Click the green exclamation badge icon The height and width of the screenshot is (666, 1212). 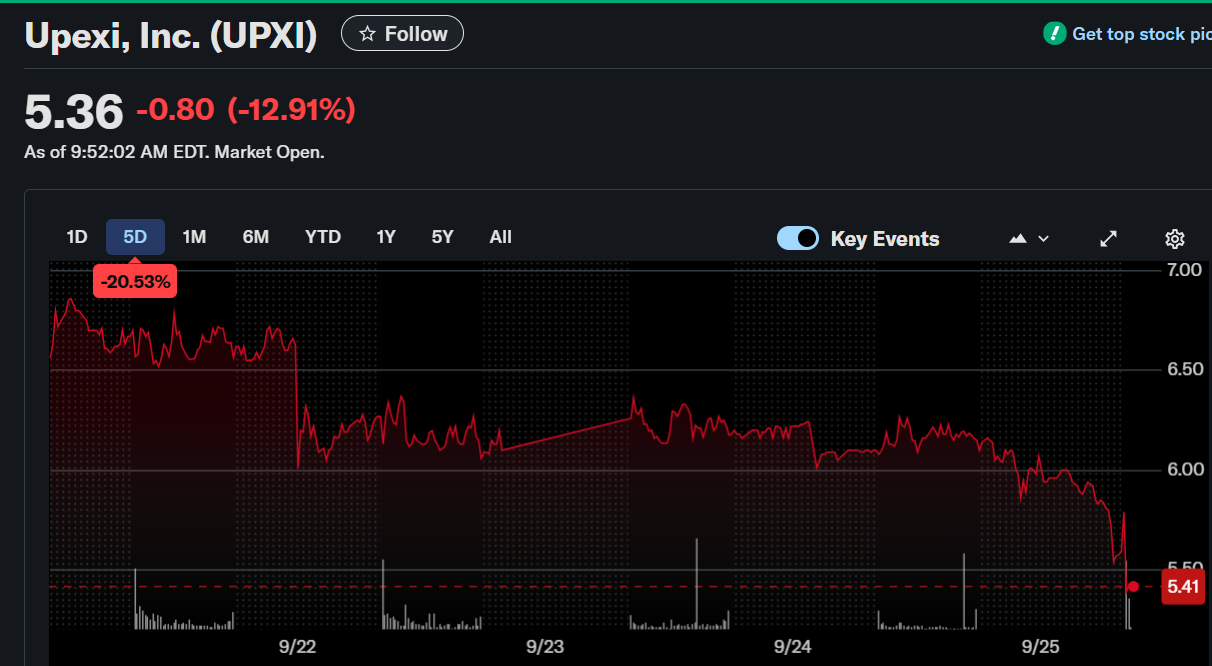click(1054, 34)
